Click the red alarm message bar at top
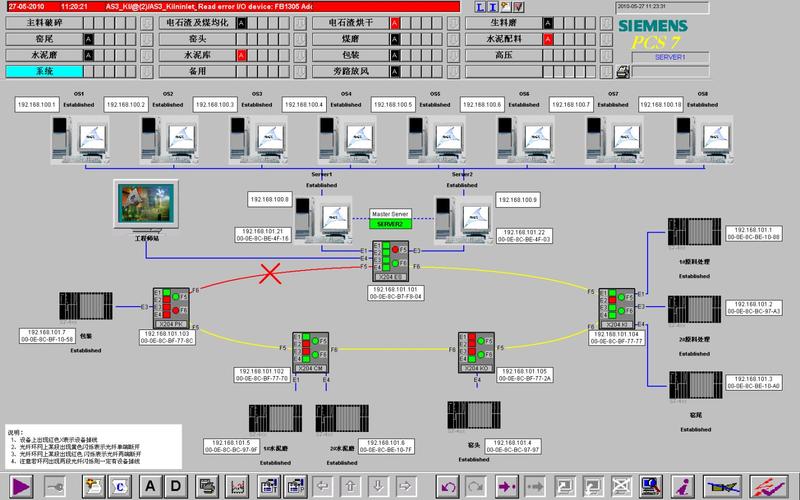Viewport: 800px width, 500px height. pyautogui.click(x=233, y=7)
